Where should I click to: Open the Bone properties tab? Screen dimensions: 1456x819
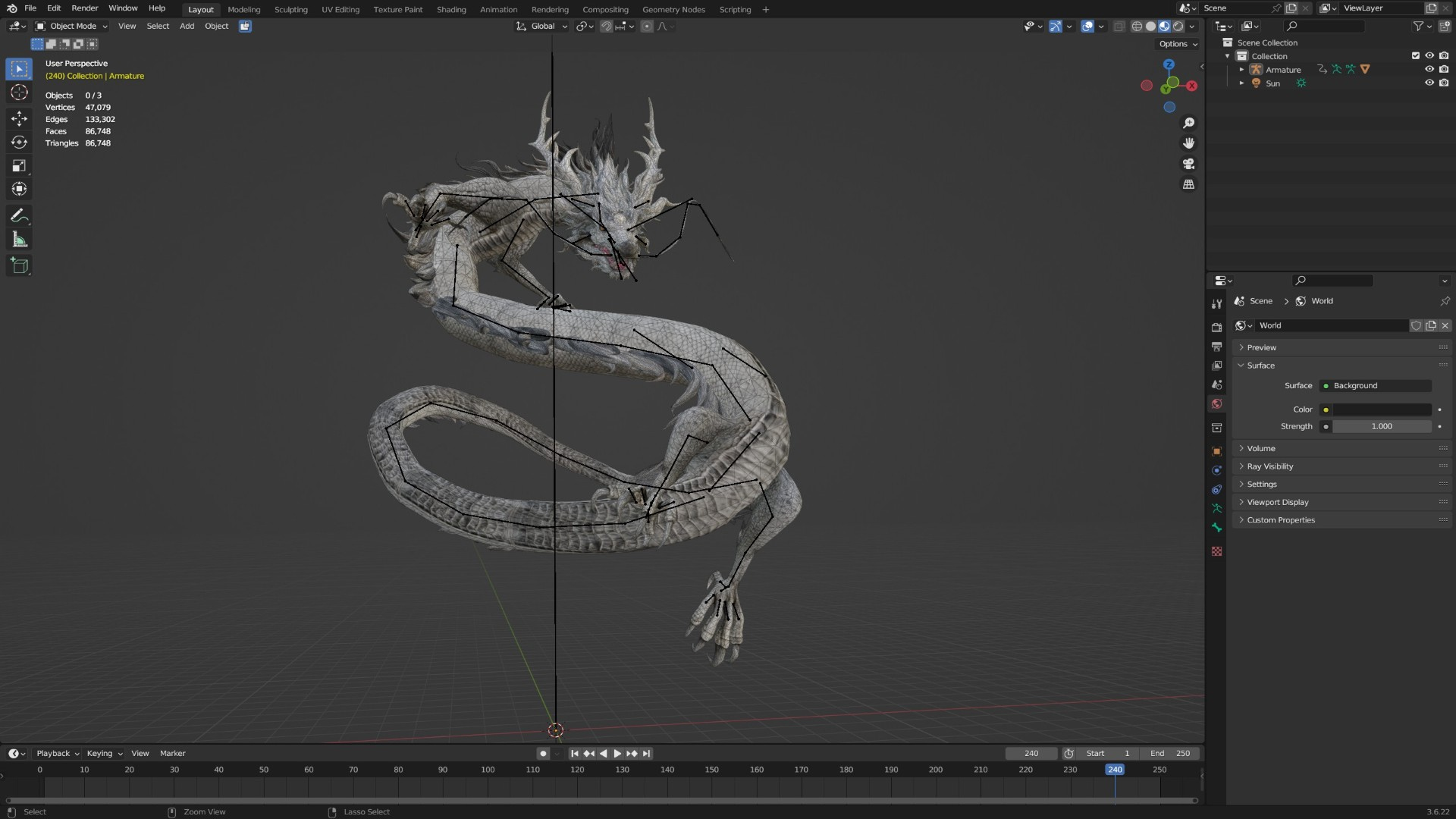1216,528
